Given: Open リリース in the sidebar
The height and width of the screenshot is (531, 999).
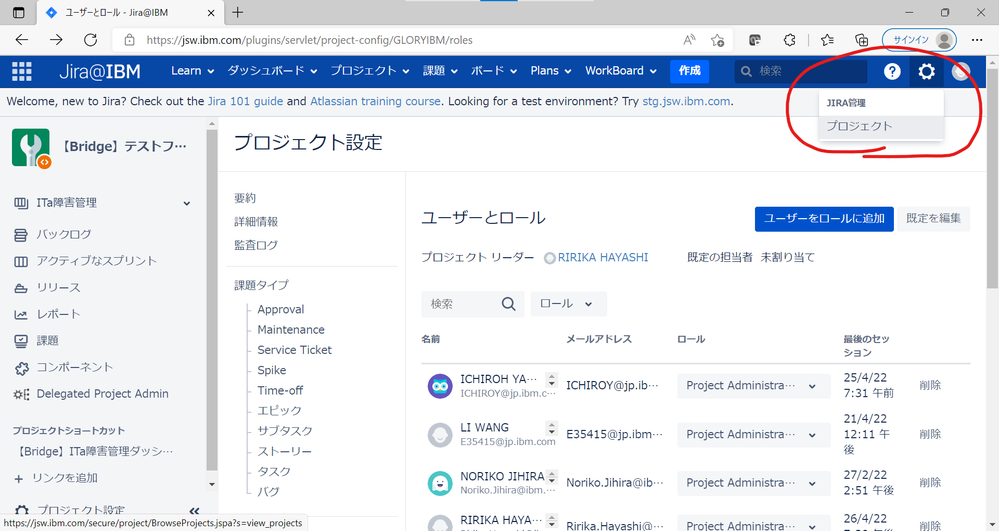Looking at the screenshot, I should coord(58,287).
